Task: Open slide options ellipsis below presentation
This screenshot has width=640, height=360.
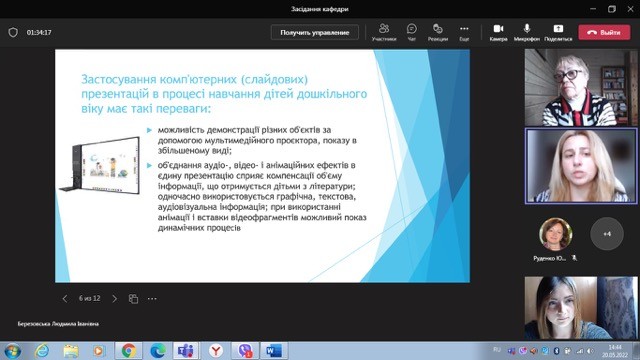Action: 152,299
